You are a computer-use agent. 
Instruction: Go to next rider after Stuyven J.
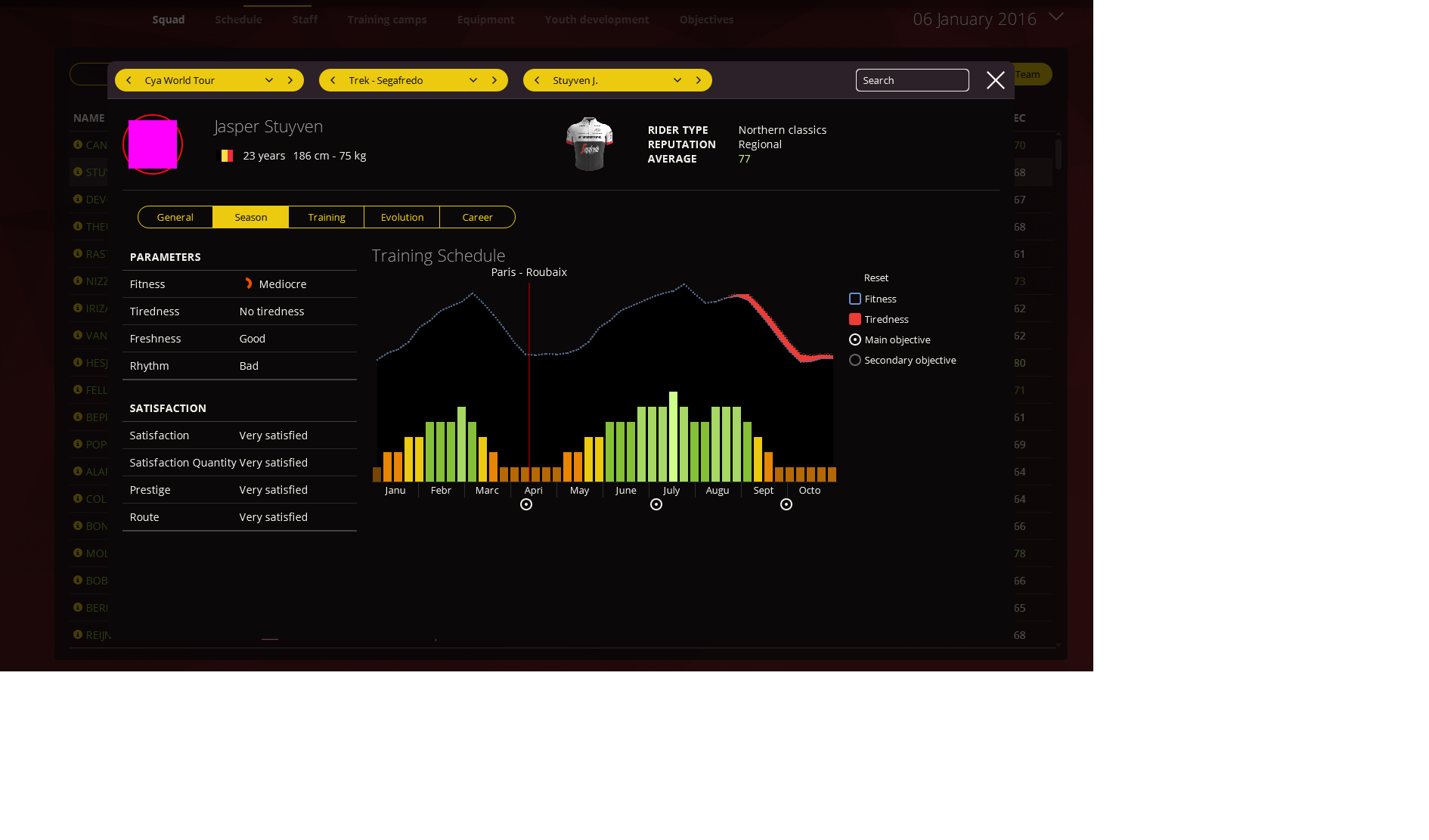699,80
